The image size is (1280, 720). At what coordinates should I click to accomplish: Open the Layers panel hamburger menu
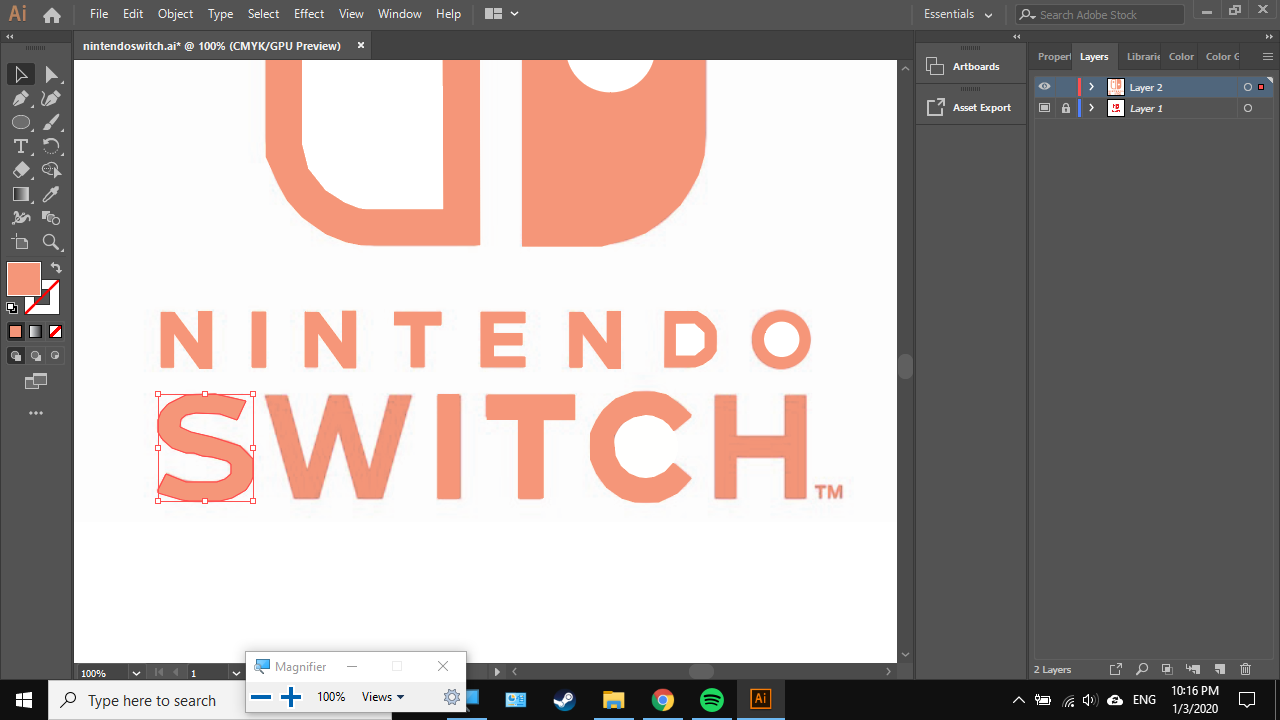click(1268, 57)
